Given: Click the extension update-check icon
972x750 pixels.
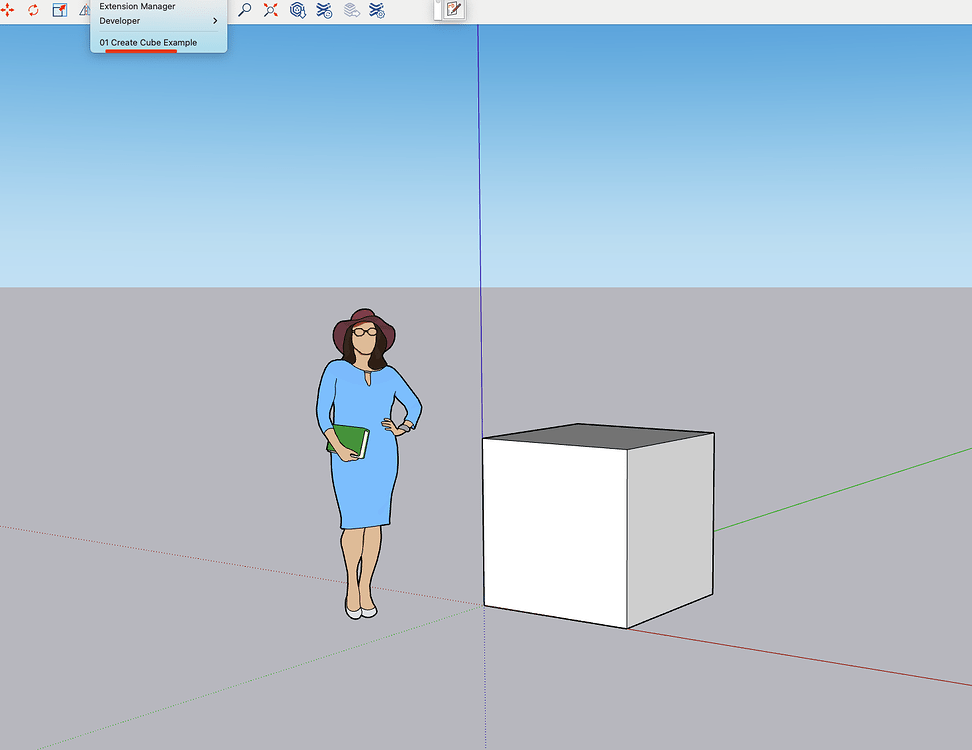Looking at the screenshot, I should [322, 11].
